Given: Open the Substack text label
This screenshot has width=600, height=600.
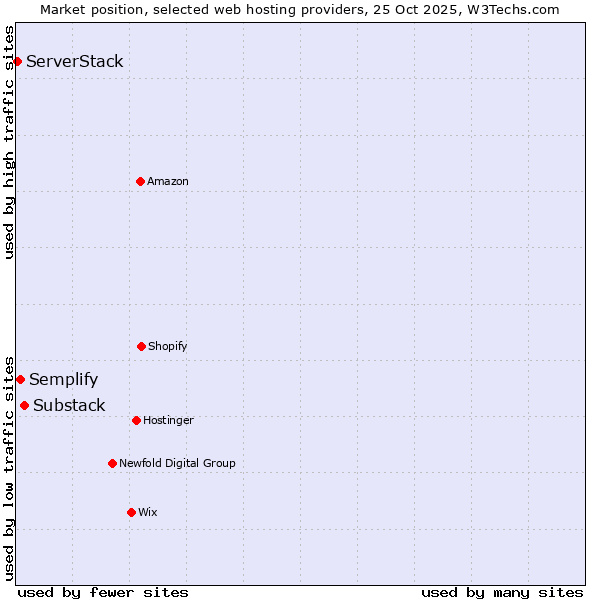Looking at the screenshot, I should [69, 405].
